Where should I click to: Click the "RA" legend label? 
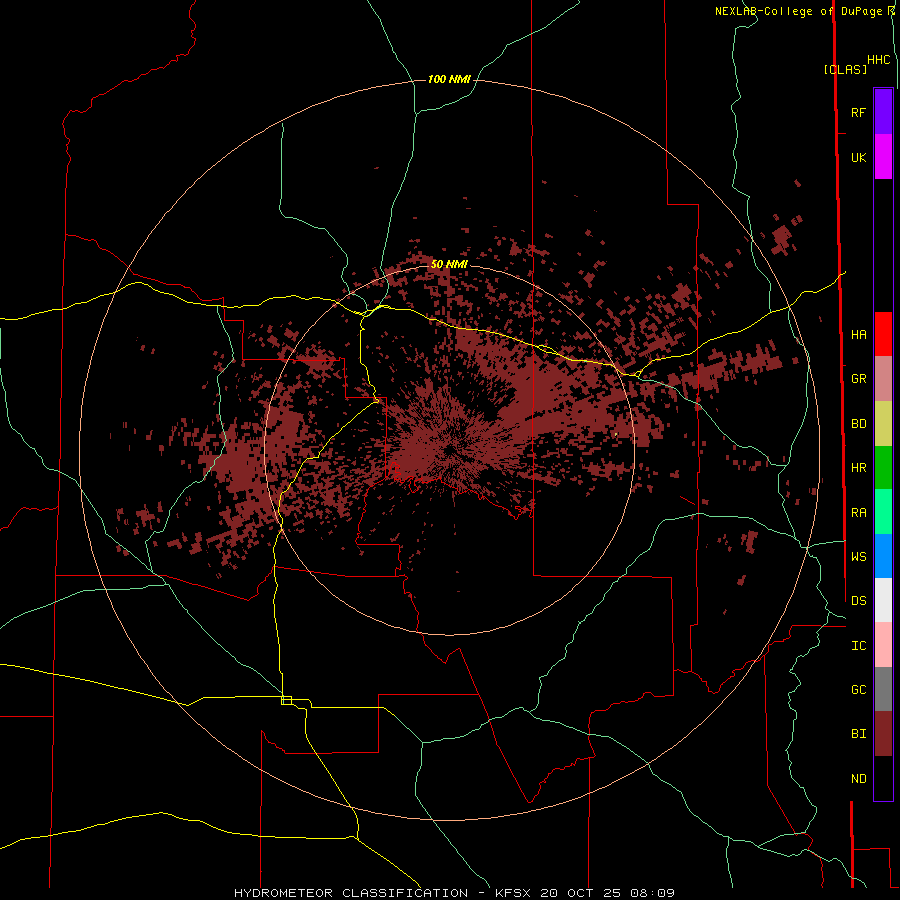pyautogui.click(x=858, y=513)
